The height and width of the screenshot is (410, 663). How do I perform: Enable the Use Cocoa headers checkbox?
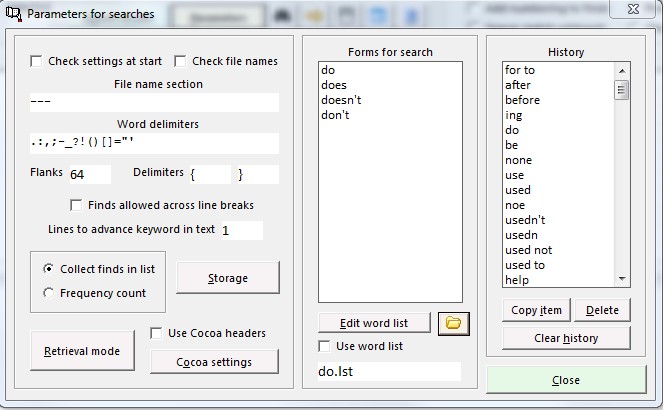[x=157, y=333]
